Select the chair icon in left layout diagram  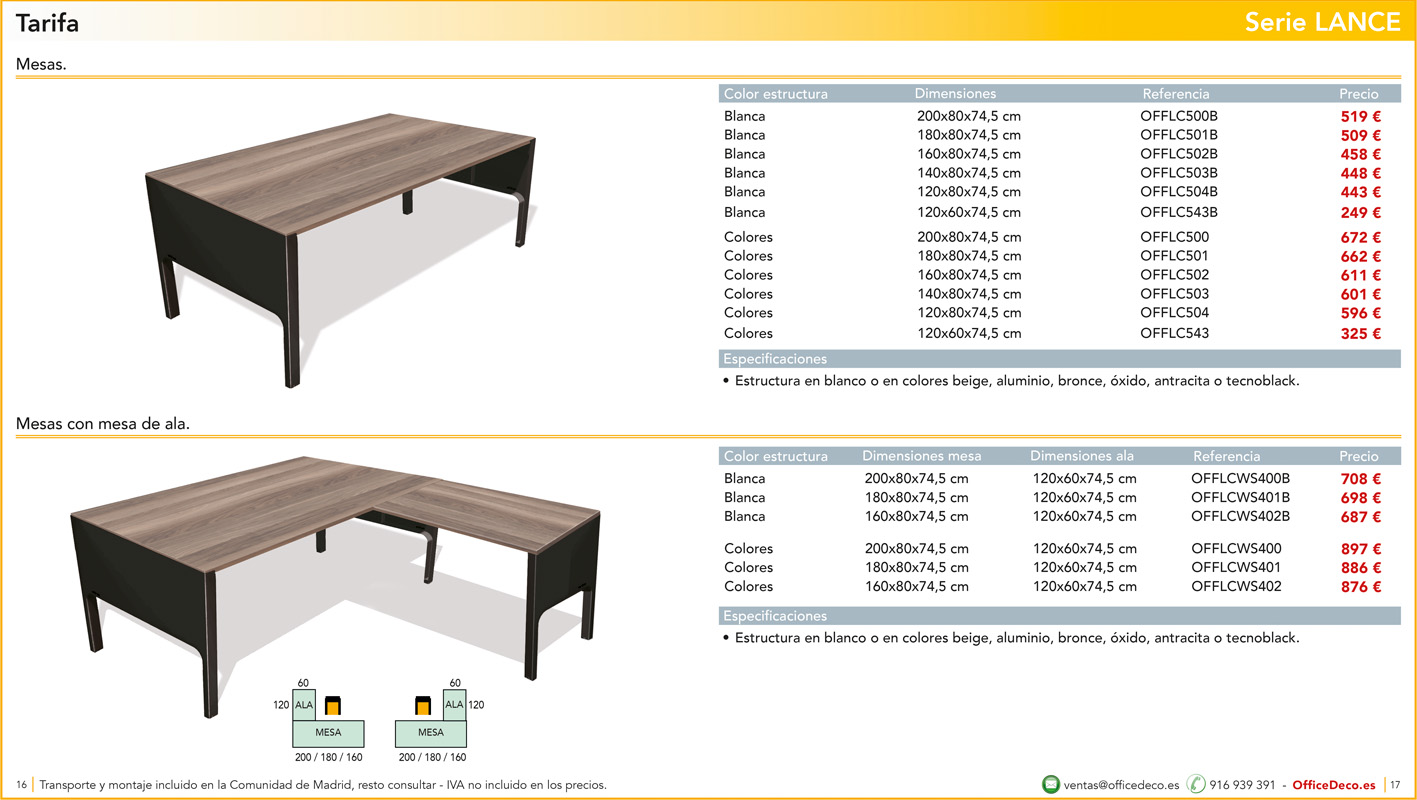[333, 704]
